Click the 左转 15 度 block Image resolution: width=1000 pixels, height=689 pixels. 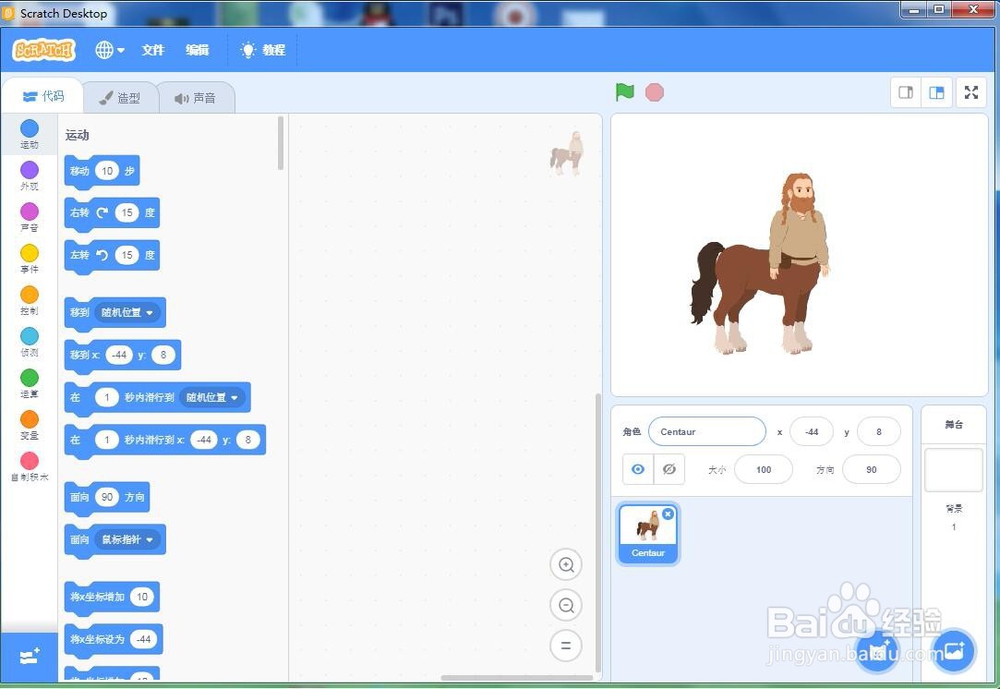click(x=112, y=256)
